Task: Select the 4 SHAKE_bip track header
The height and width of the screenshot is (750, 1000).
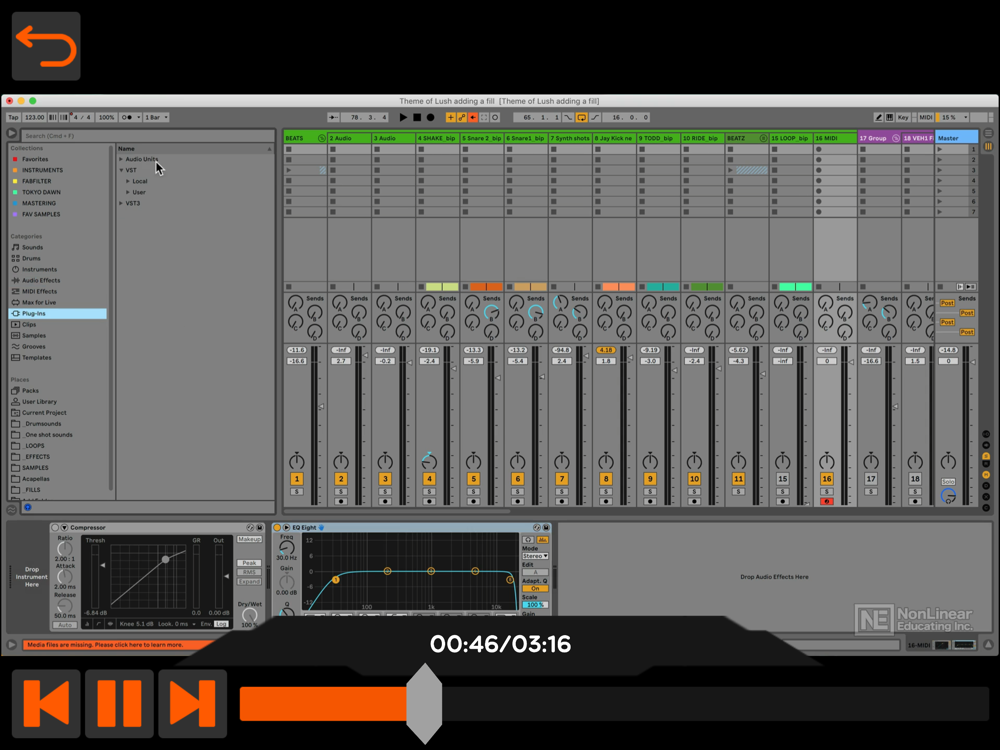Action: pos(438,138)
